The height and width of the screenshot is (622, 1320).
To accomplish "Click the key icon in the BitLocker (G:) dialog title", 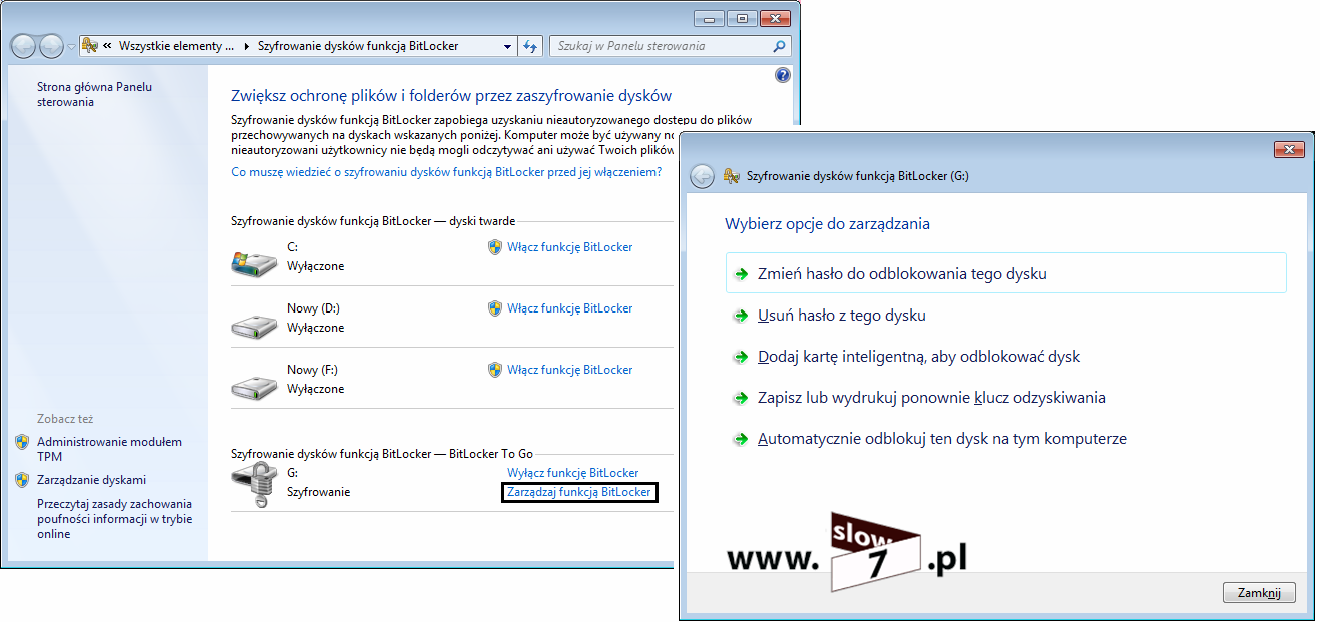I will 731,175.
